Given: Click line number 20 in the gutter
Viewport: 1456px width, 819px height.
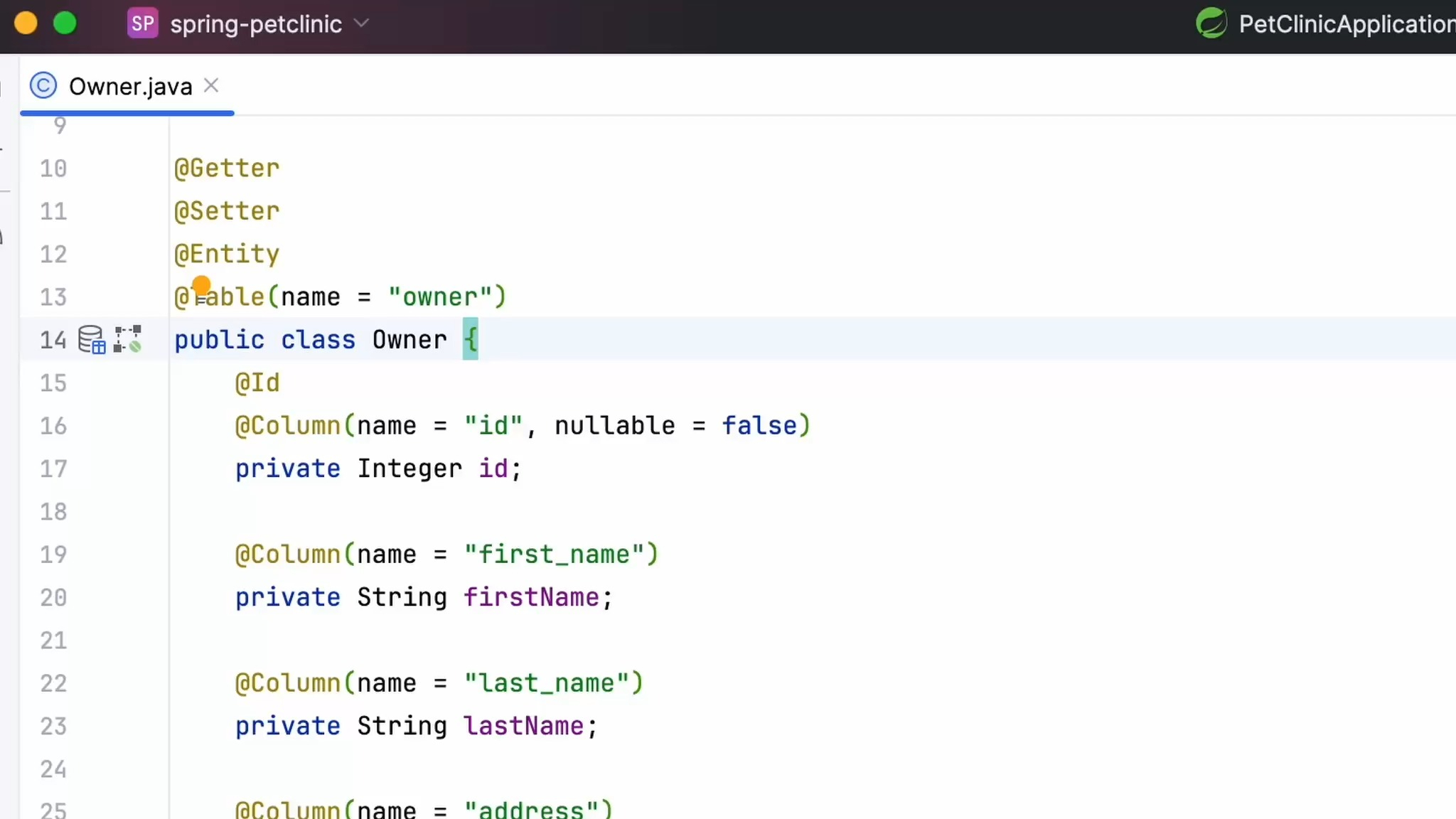Looking at the screenshot, I should 53,597.
